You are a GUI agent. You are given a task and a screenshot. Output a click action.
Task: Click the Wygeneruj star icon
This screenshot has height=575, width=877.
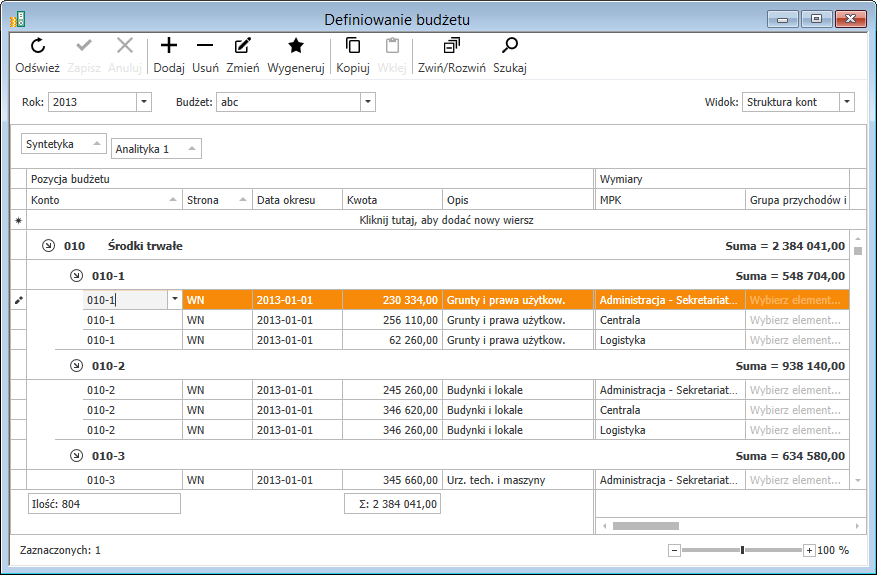pos(296,46)
